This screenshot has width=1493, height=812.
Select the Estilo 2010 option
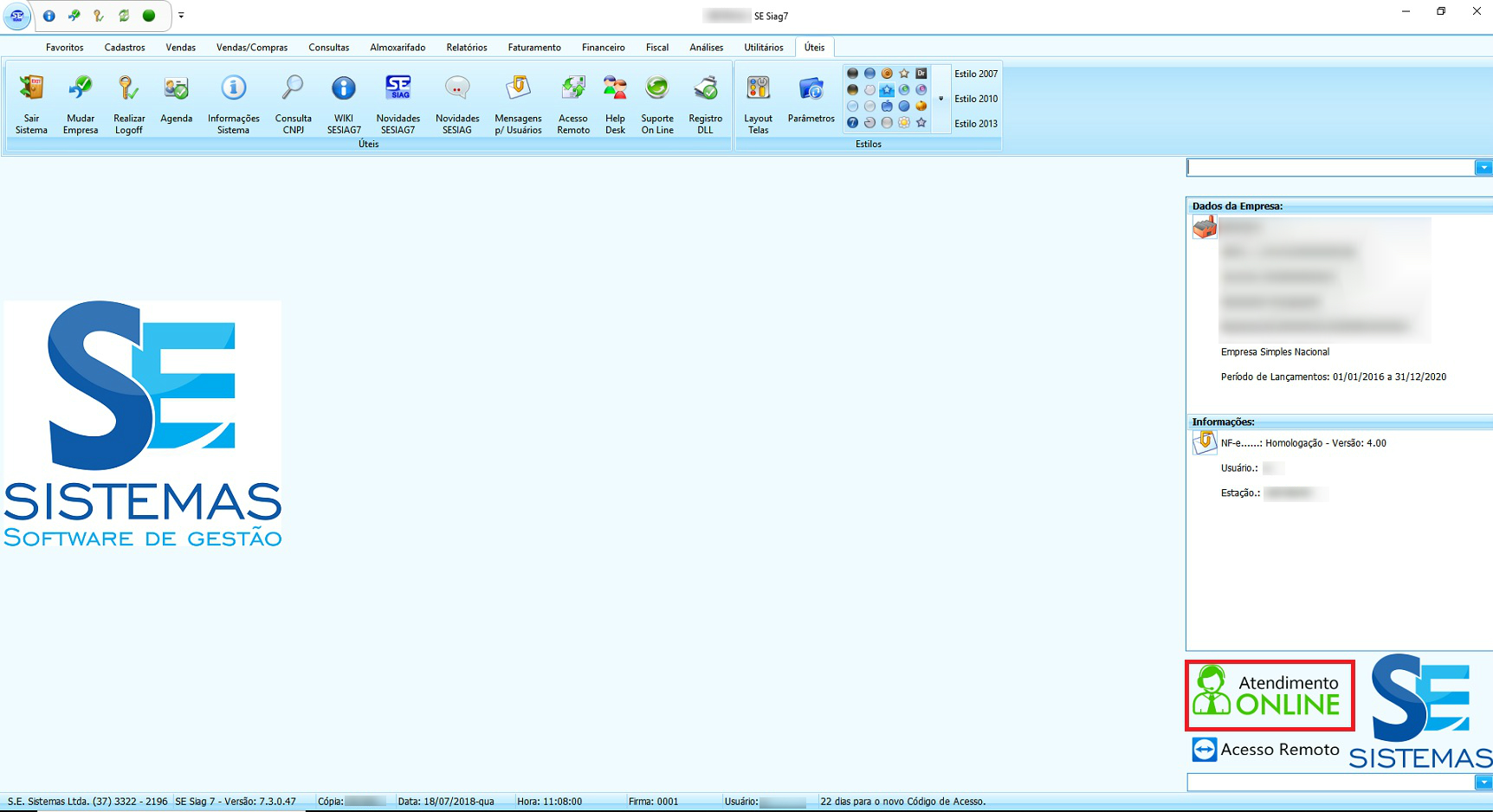point(976,99)
